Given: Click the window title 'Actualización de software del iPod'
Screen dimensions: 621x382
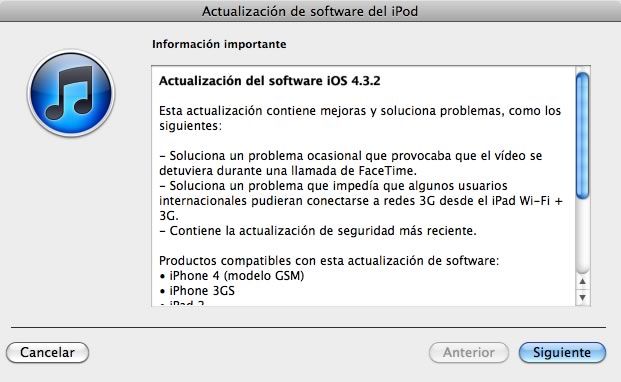Looking at the screenshot, I should (x=310, y=11).
